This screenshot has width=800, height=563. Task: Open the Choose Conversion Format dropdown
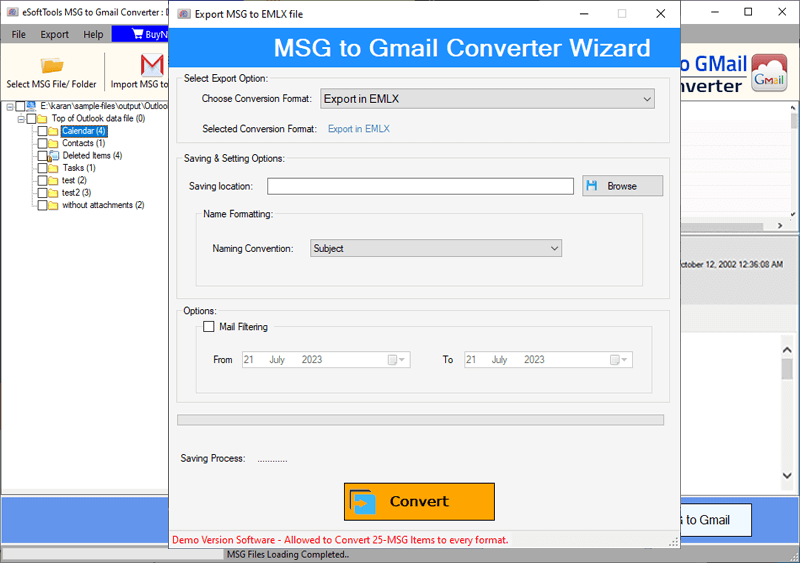(x=487, y=99)
